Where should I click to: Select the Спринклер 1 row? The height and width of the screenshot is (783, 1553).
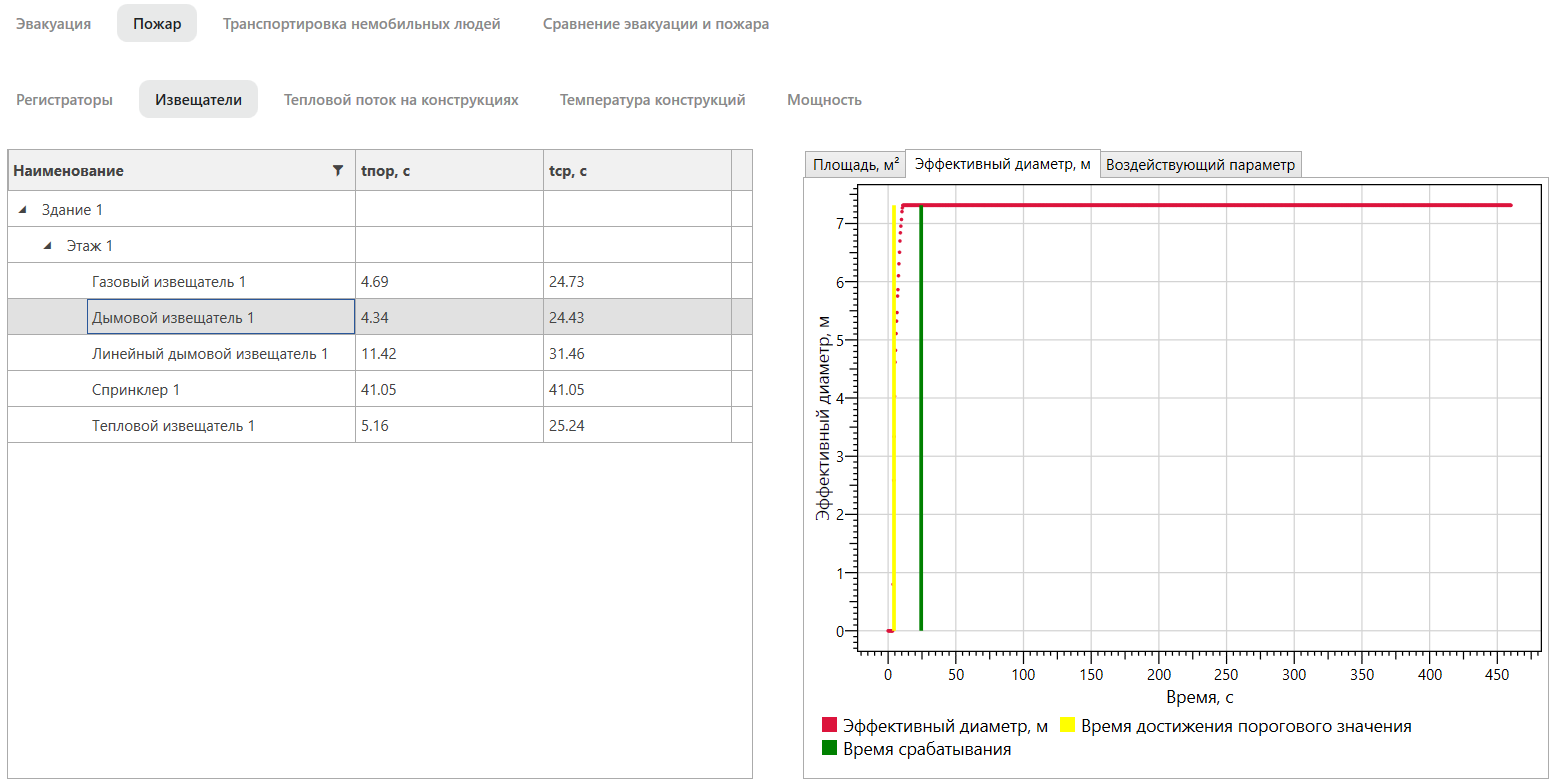pos(380,390)
